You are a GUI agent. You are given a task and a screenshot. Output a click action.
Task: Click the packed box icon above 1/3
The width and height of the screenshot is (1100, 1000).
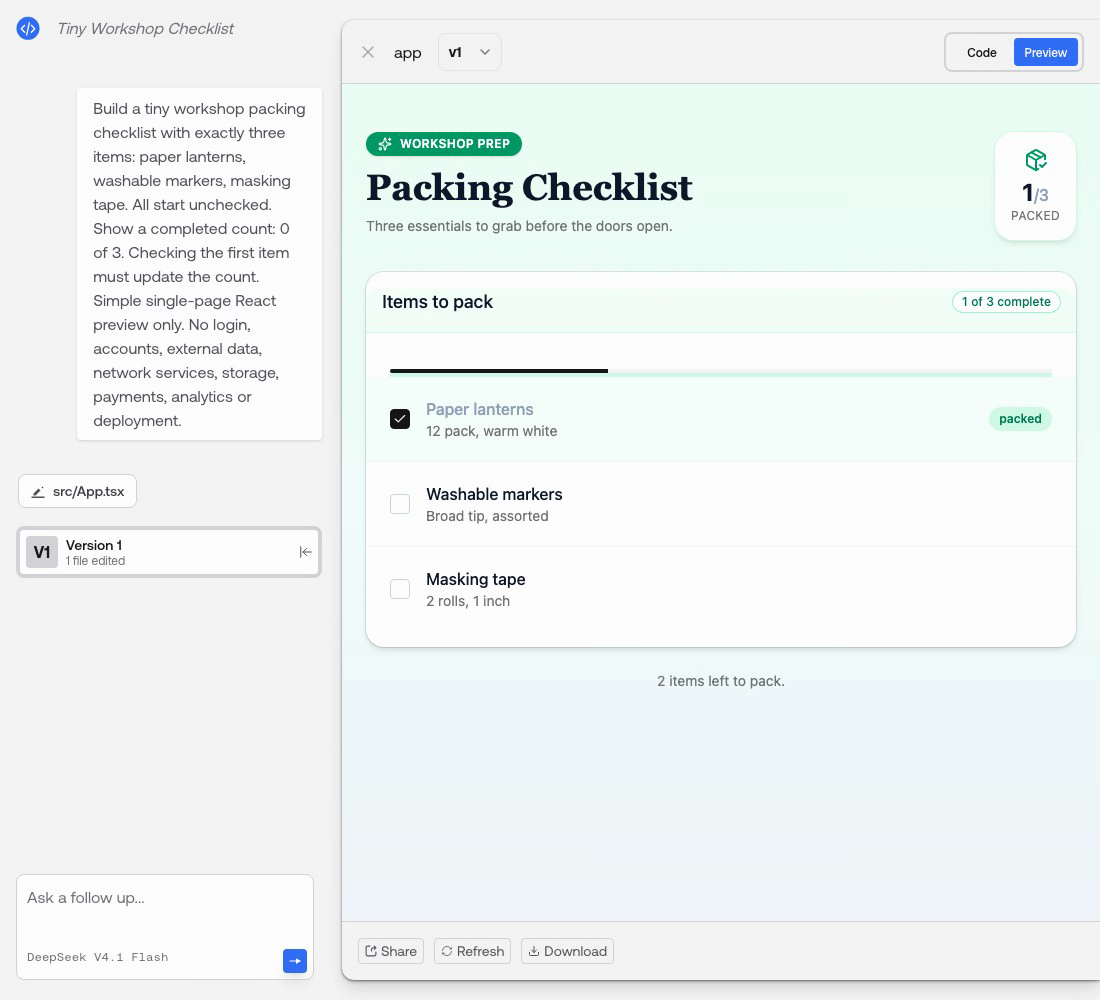(x=1035, y=160)
